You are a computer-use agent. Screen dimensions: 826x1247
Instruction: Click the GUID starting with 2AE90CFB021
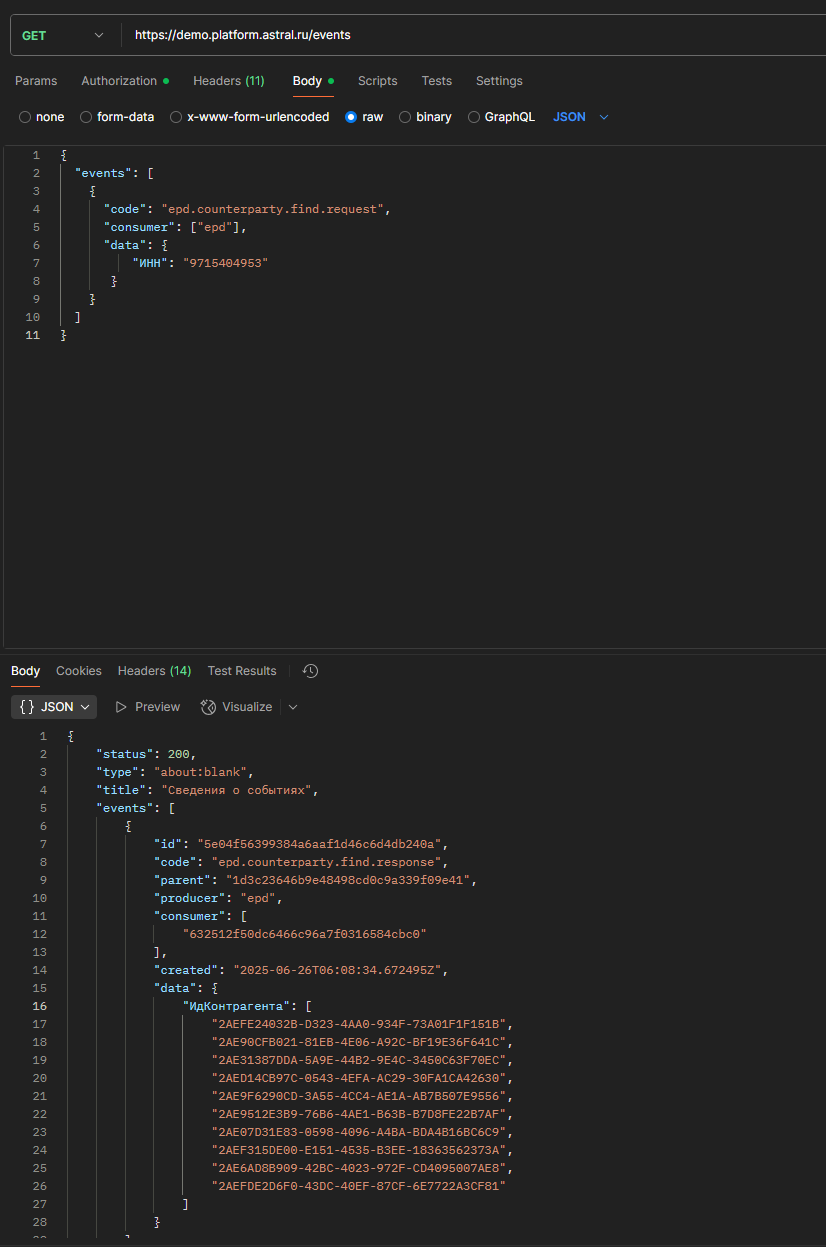pos(358,1042)
